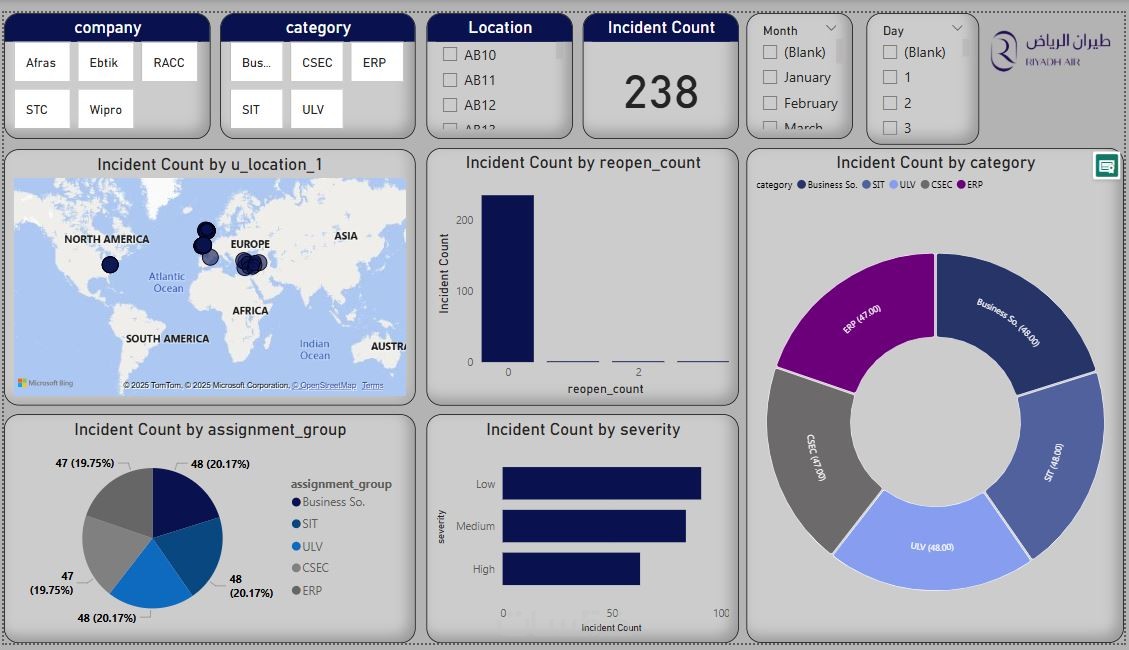The image size is (1129, 650).
Task: Click Business So. legend swatch in category chart
Action: click(801, 185)
